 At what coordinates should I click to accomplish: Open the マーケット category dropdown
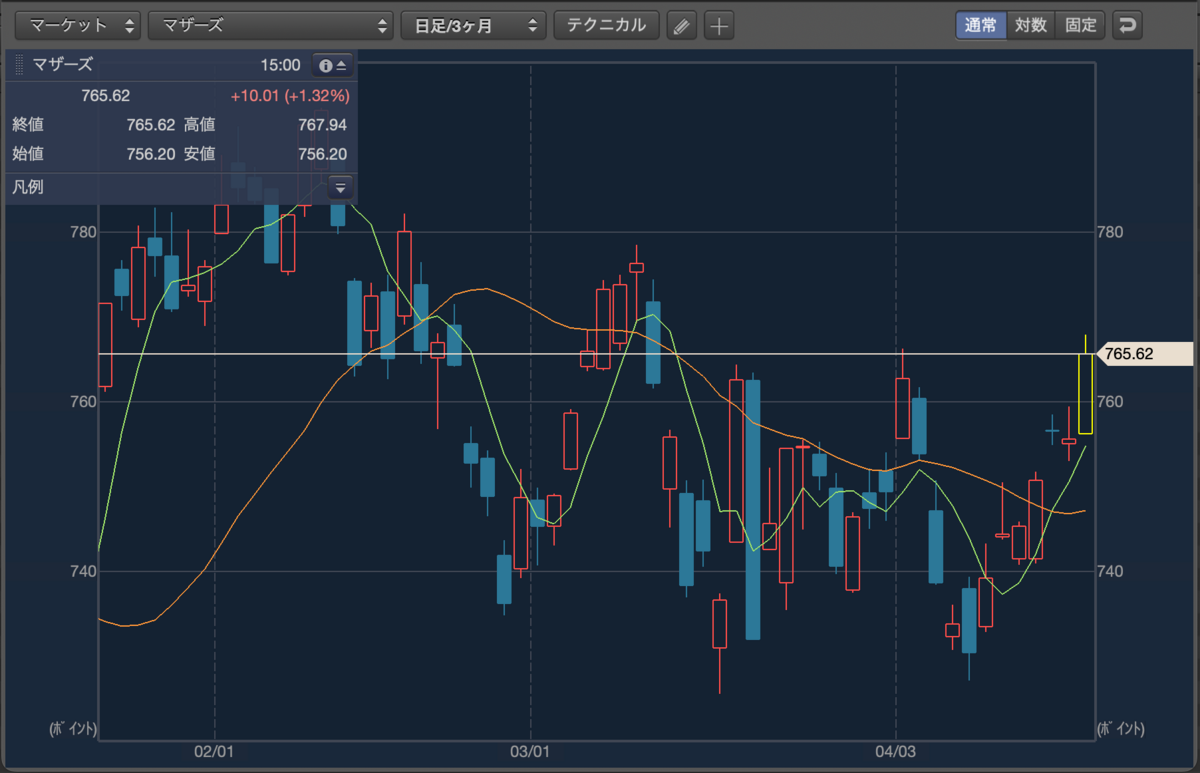pyautogui.click(x=79, y=25)
